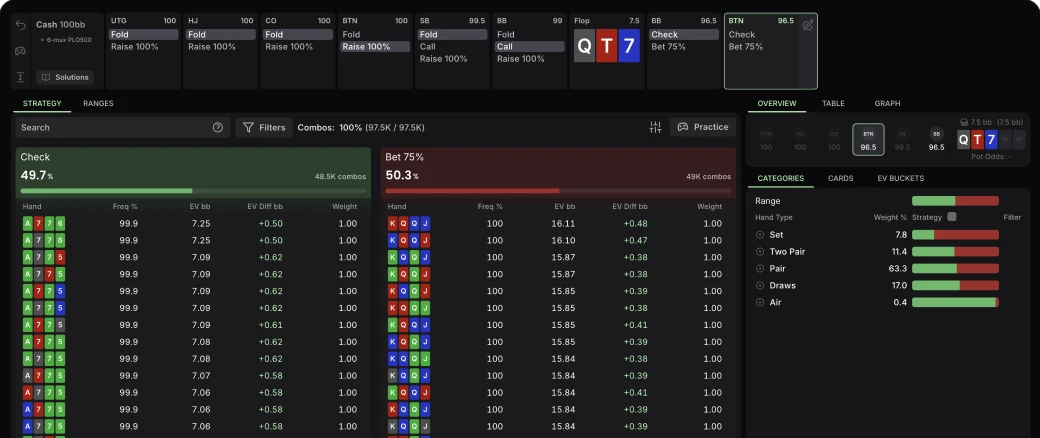Open the OVERVIEW tab
This screenshot has height=438, width=1040.
coord(776,104)
